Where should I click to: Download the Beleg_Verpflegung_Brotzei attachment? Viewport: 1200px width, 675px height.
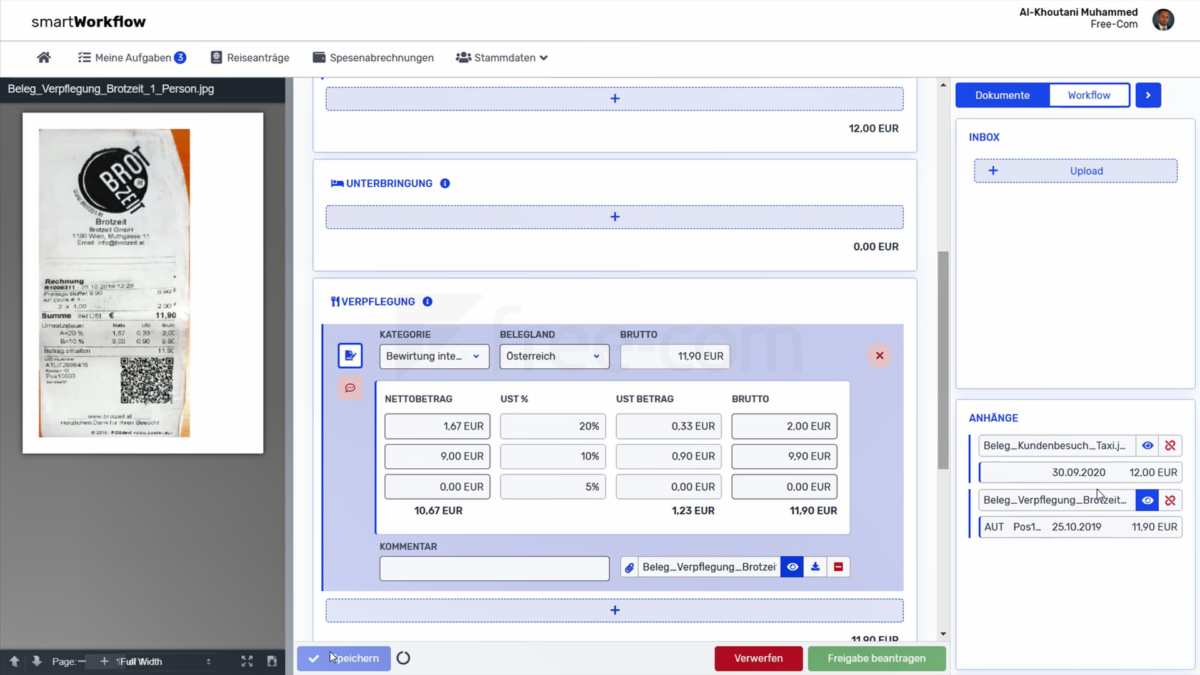[x=814, y=567]
